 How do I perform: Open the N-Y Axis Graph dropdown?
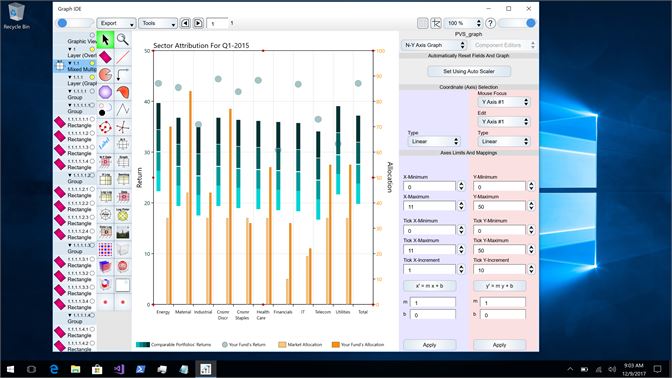pyautogui.click(x=434, y=45)
